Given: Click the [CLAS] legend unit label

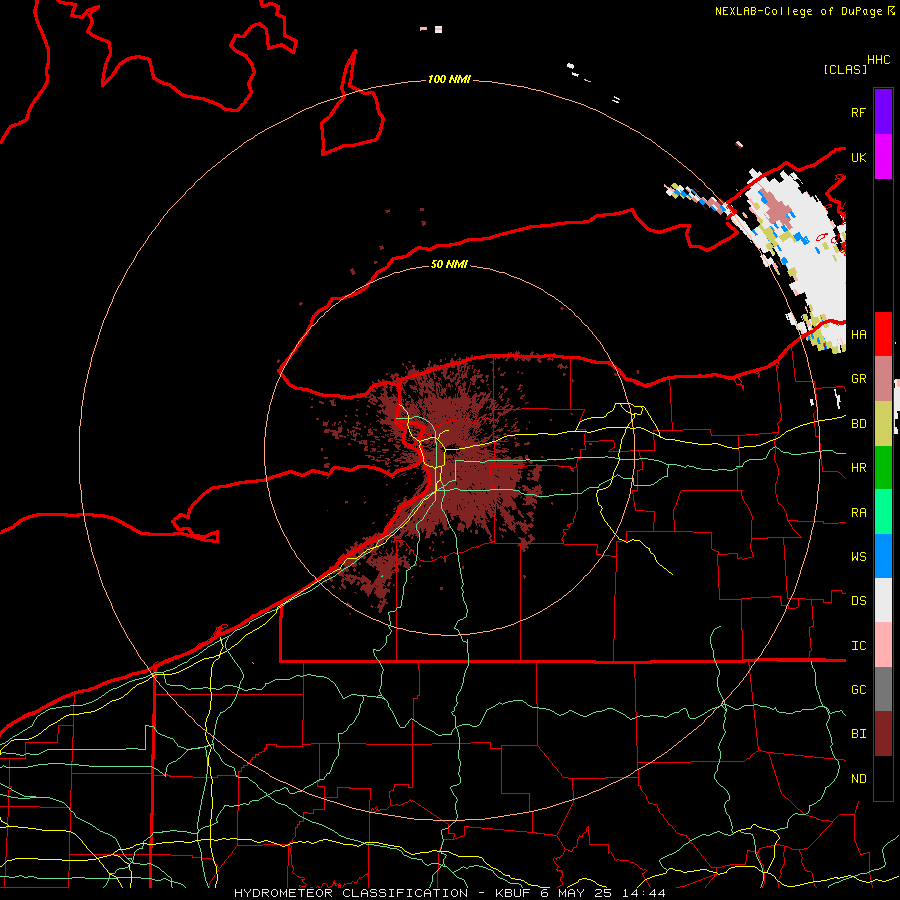Looking at the screenshot, I should 845,69.
